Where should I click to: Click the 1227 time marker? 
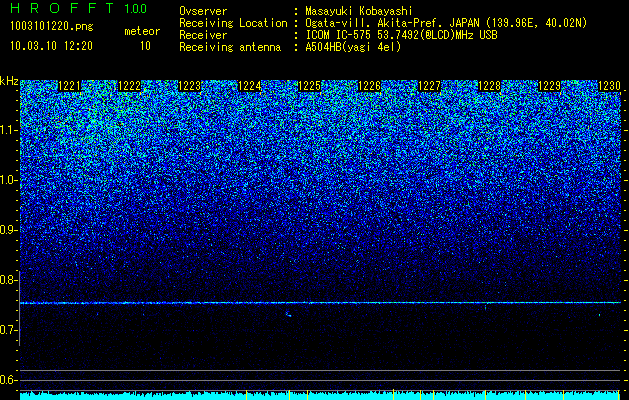pos(430,86)
